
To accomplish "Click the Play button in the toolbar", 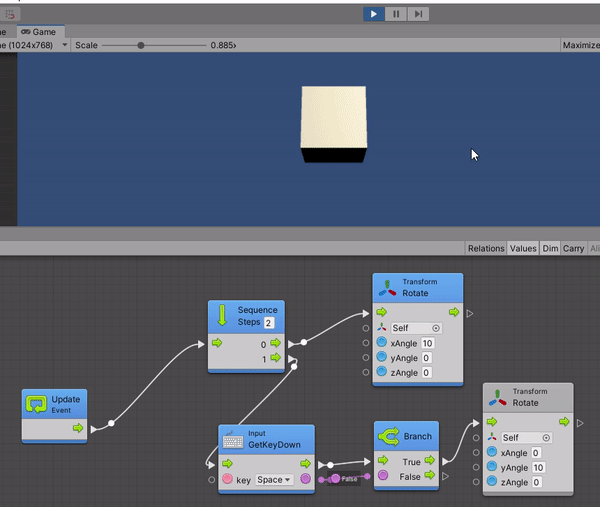I will pos(373,13).
